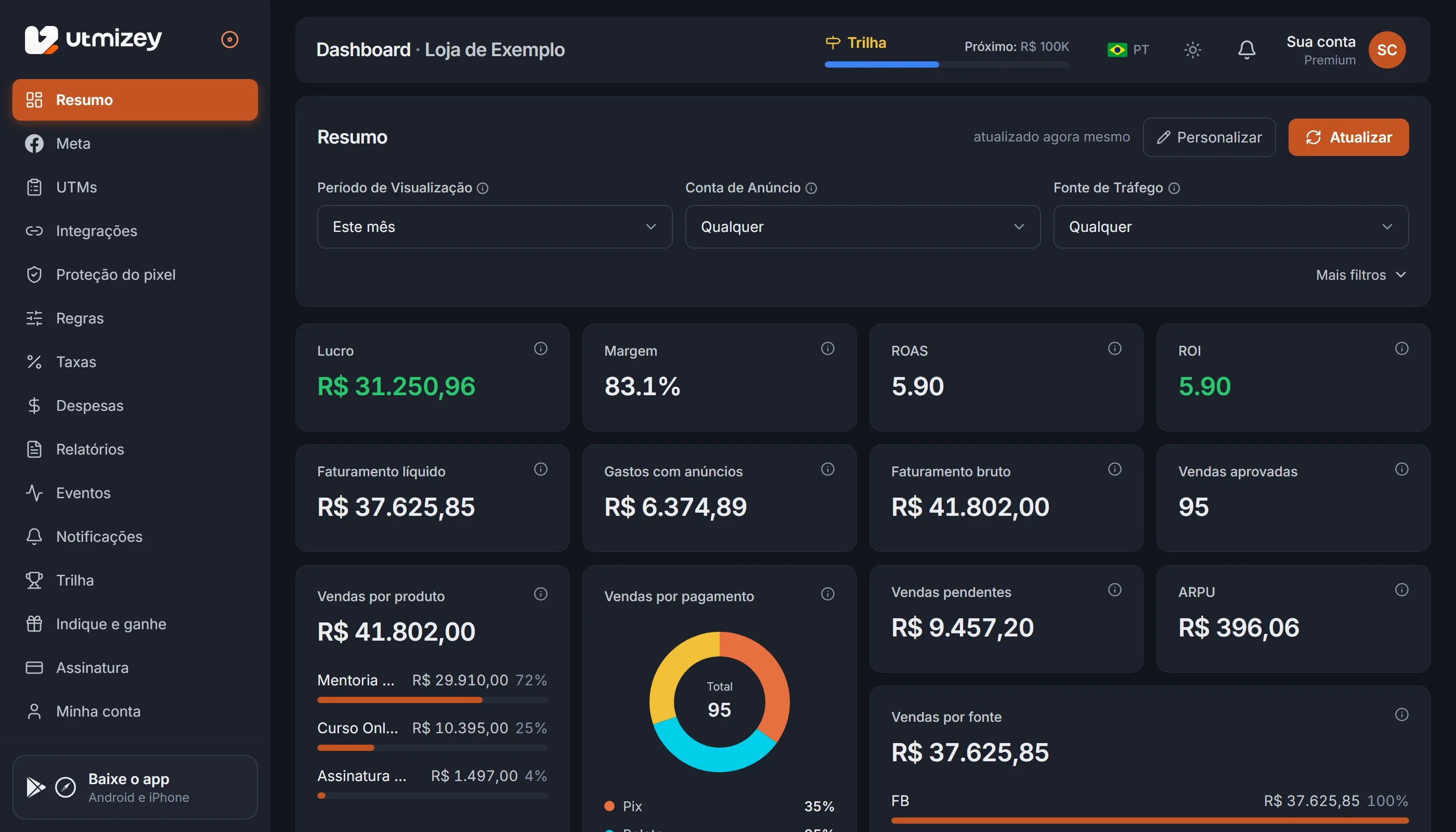Click the orange target icon beside the Utmizey logo
1456x832 pixels.
230,40
